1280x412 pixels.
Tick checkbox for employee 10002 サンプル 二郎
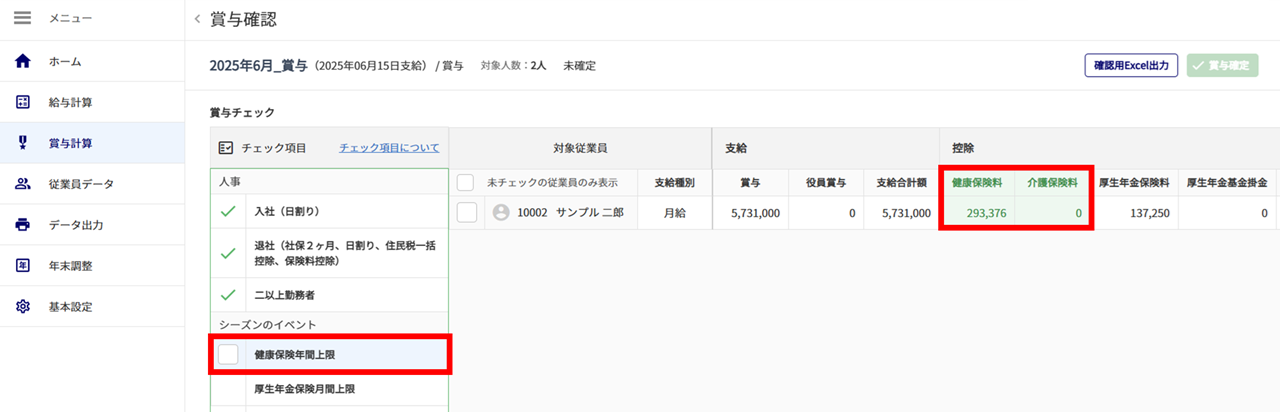[466, 212]
